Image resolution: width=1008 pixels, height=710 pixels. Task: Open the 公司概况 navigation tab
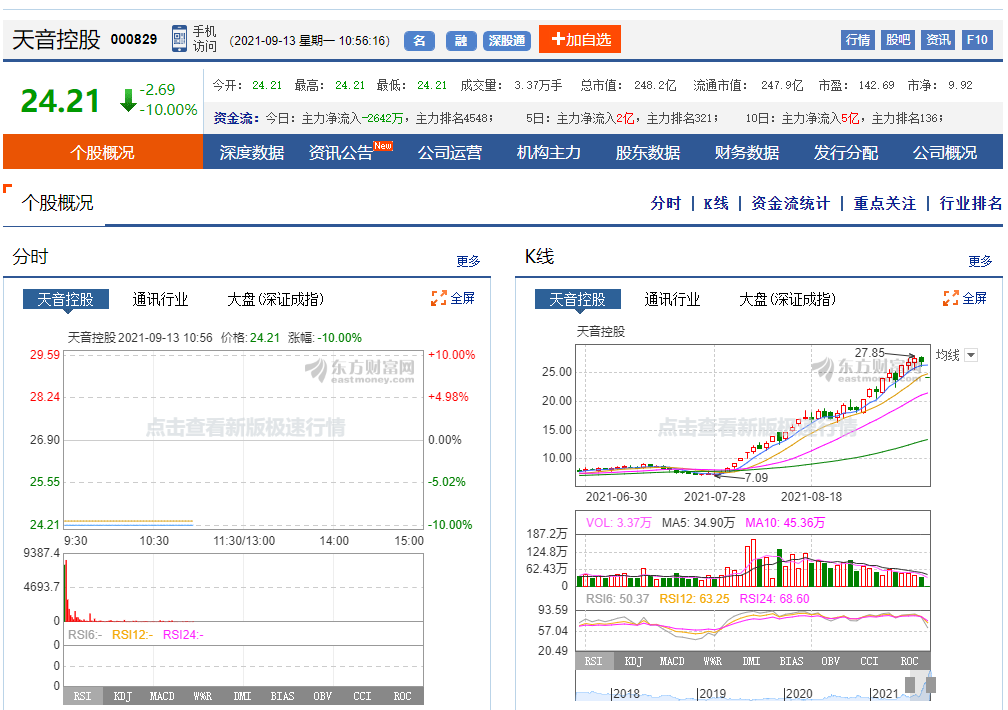click(944, 152)
